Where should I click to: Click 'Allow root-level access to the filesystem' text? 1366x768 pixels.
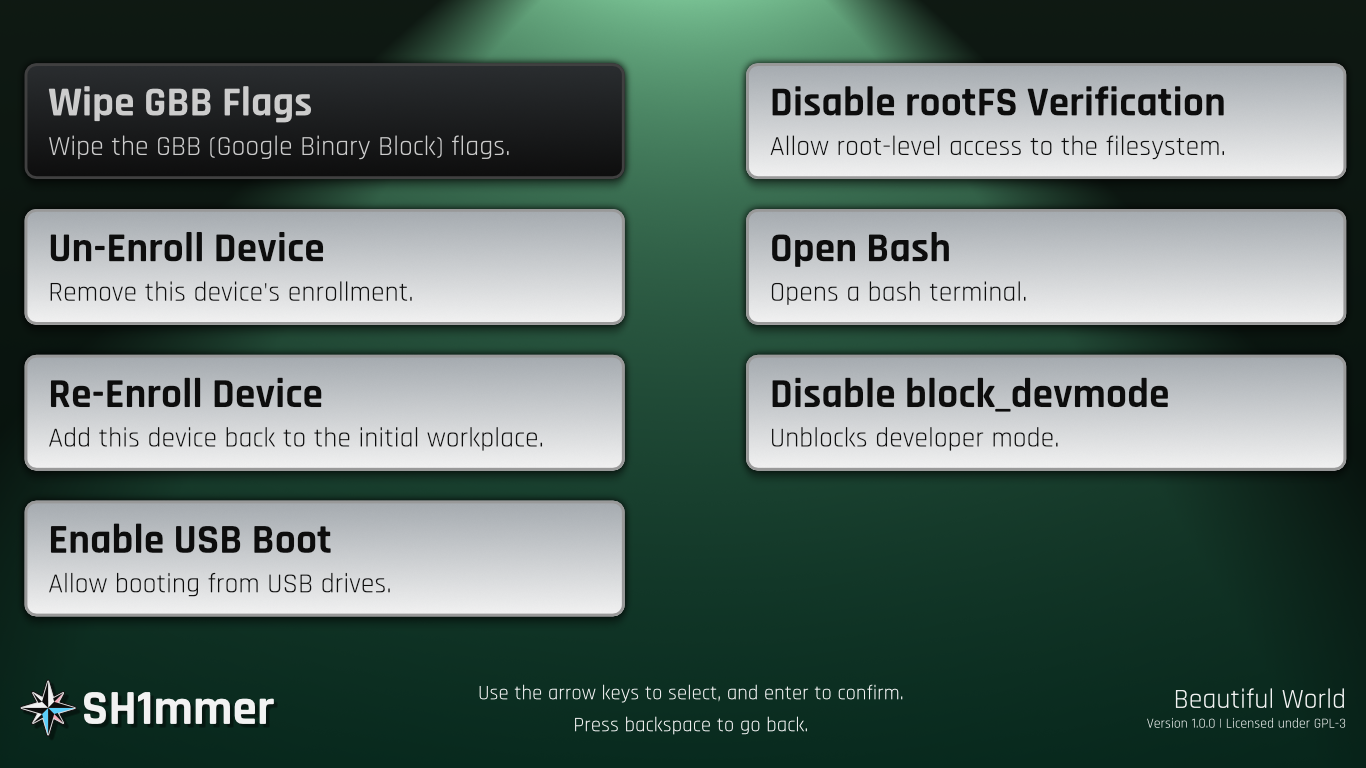point(997,147)
